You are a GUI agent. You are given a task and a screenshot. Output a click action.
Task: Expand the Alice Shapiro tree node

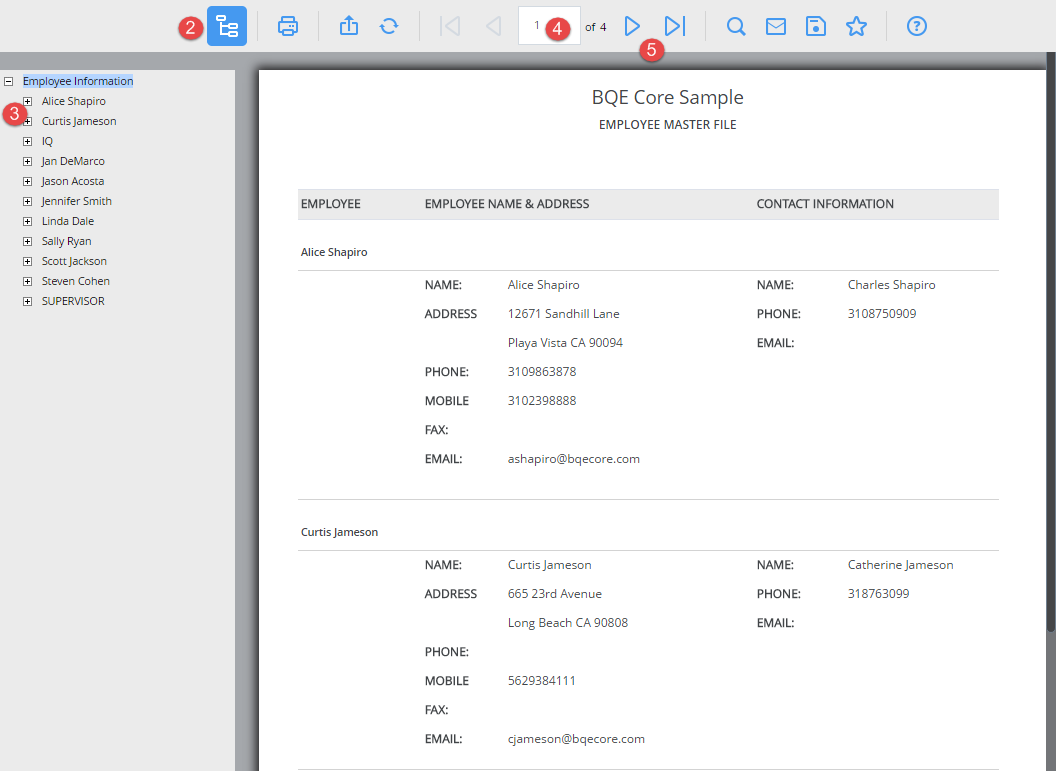pos(28,101)
